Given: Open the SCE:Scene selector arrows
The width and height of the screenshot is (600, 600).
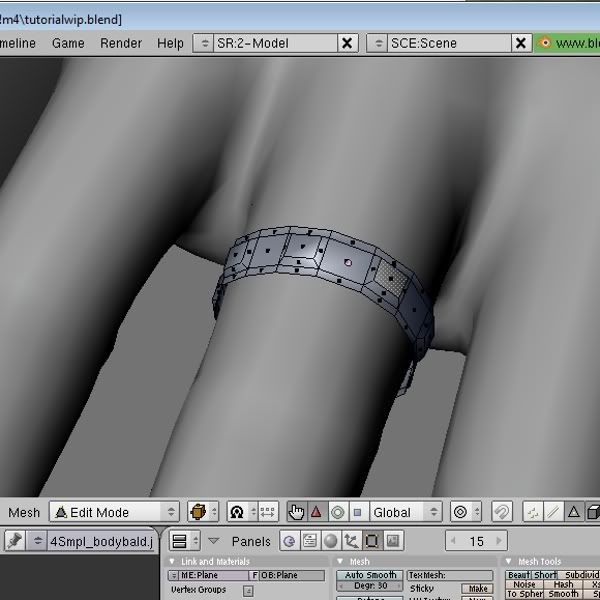Looking at the screenshot, I should [x=378, y=43].
